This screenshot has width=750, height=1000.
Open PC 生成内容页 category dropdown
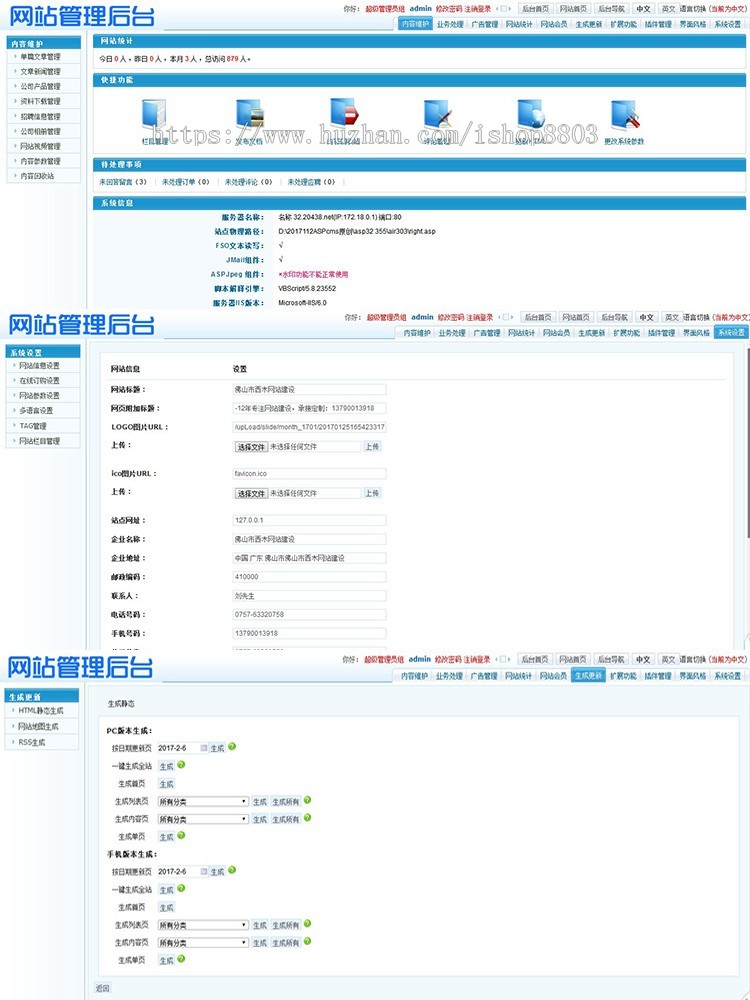click(203, 820)
